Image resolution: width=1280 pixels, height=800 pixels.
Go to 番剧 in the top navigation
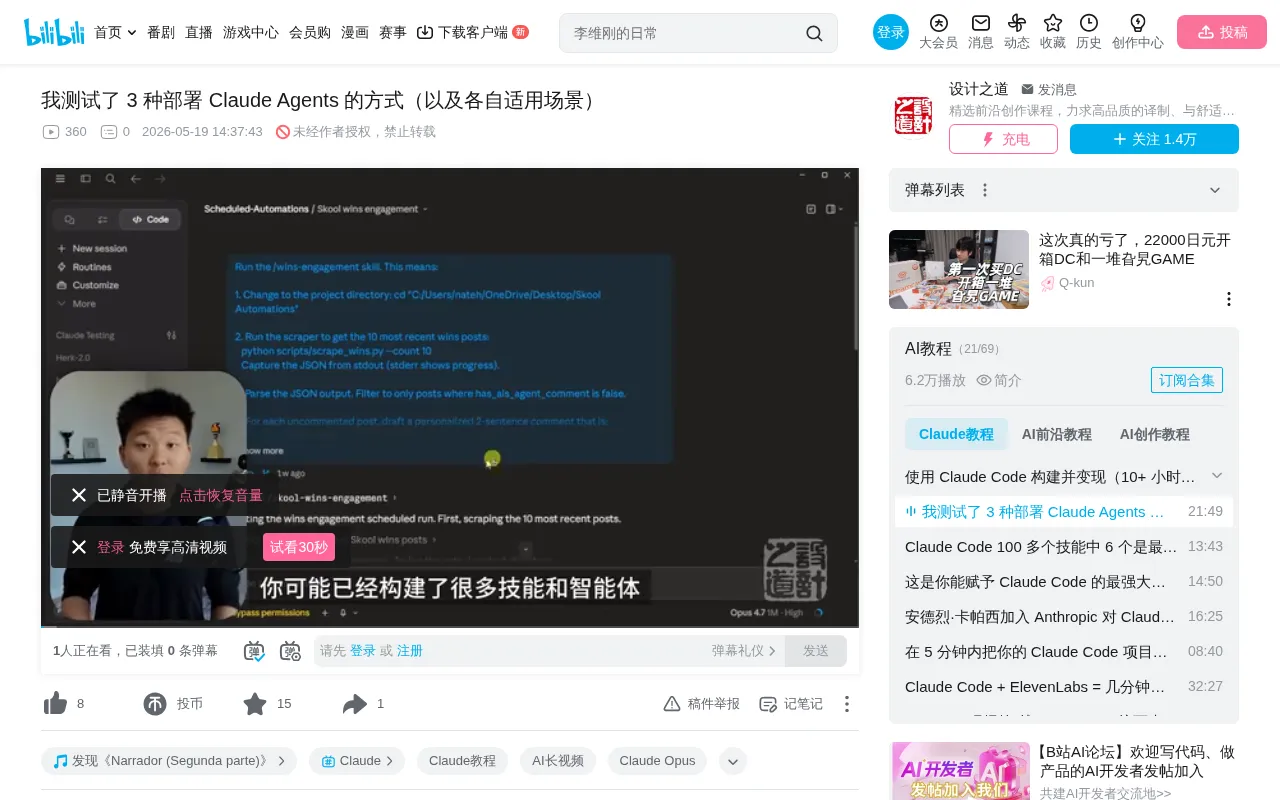[161, 32]
